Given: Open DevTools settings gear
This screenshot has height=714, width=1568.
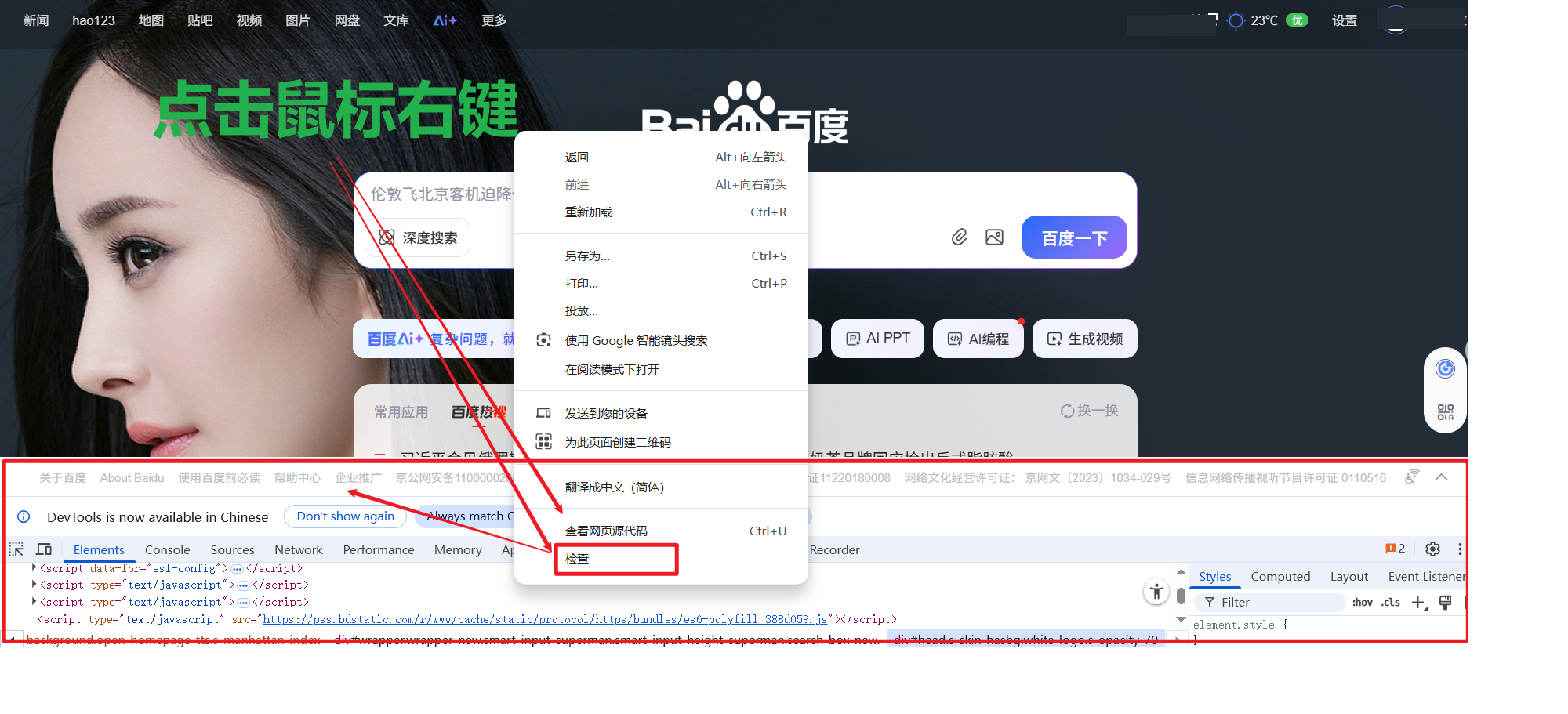Looking at the screenshot, I should (x=1432, y=549).
